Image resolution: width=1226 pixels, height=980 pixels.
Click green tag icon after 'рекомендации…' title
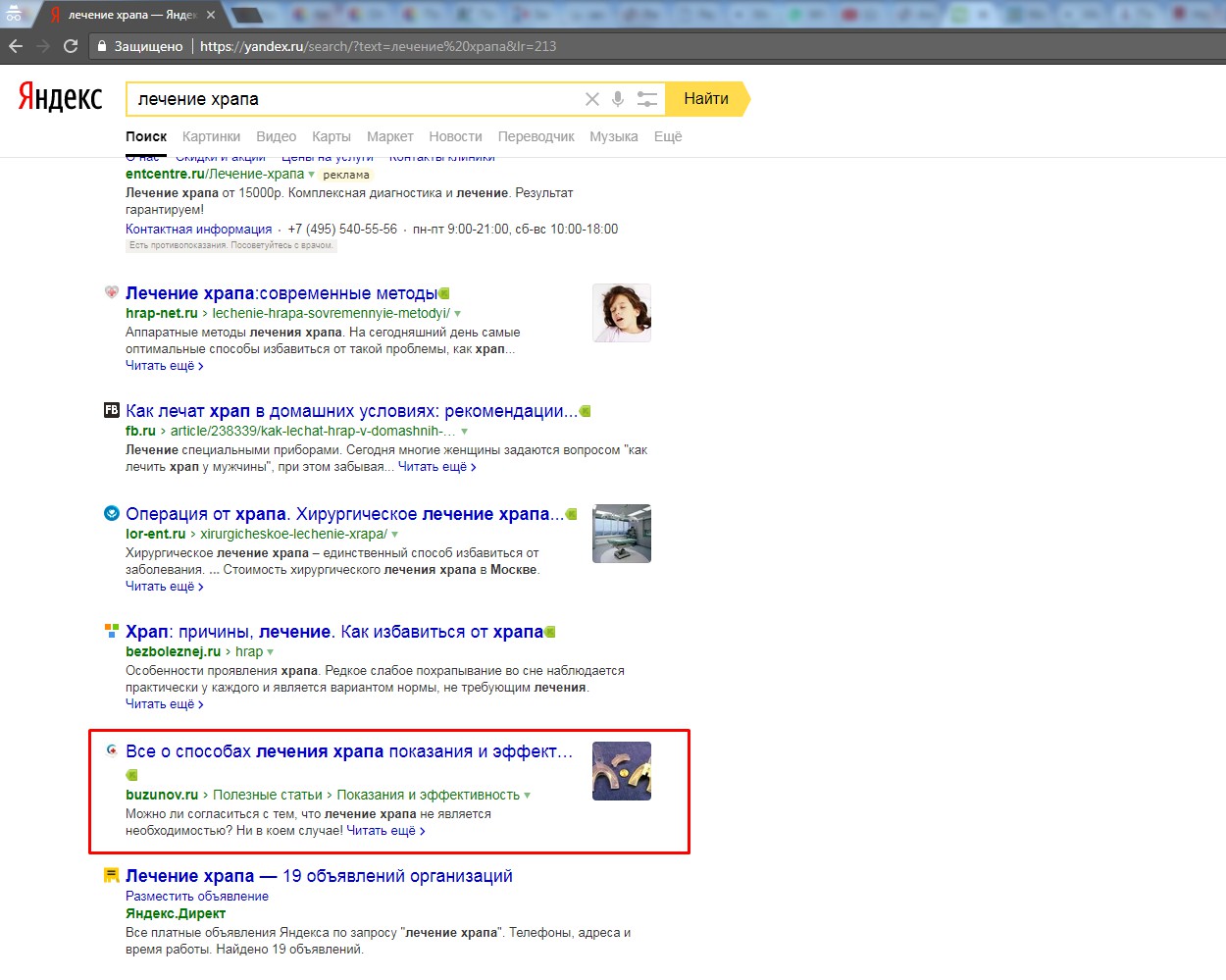click(585, 411)
